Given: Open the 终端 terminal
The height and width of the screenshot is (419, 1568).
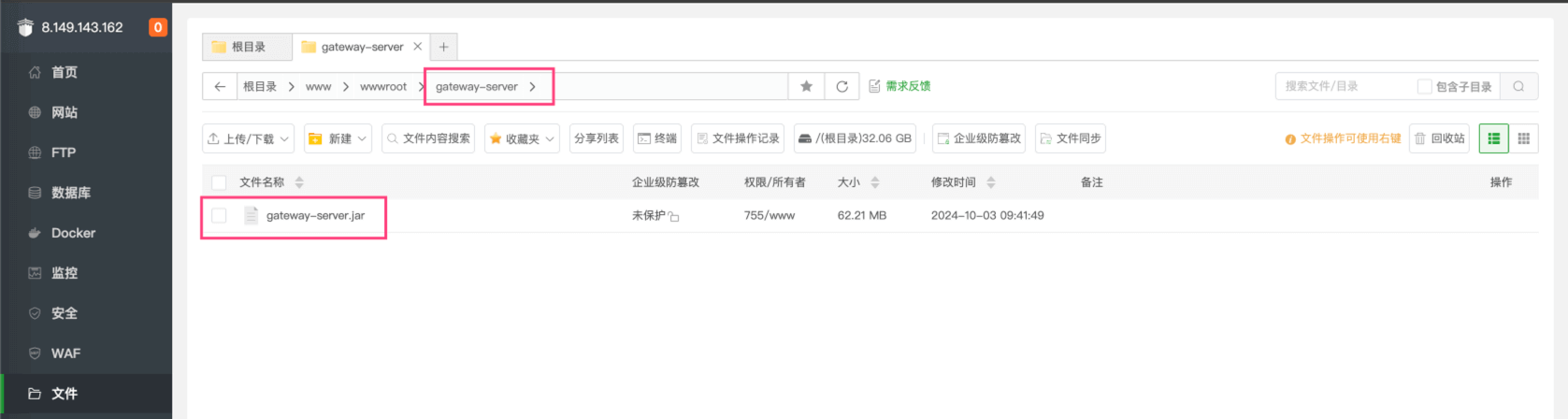Looking at the screenshot, I should 656,138.
